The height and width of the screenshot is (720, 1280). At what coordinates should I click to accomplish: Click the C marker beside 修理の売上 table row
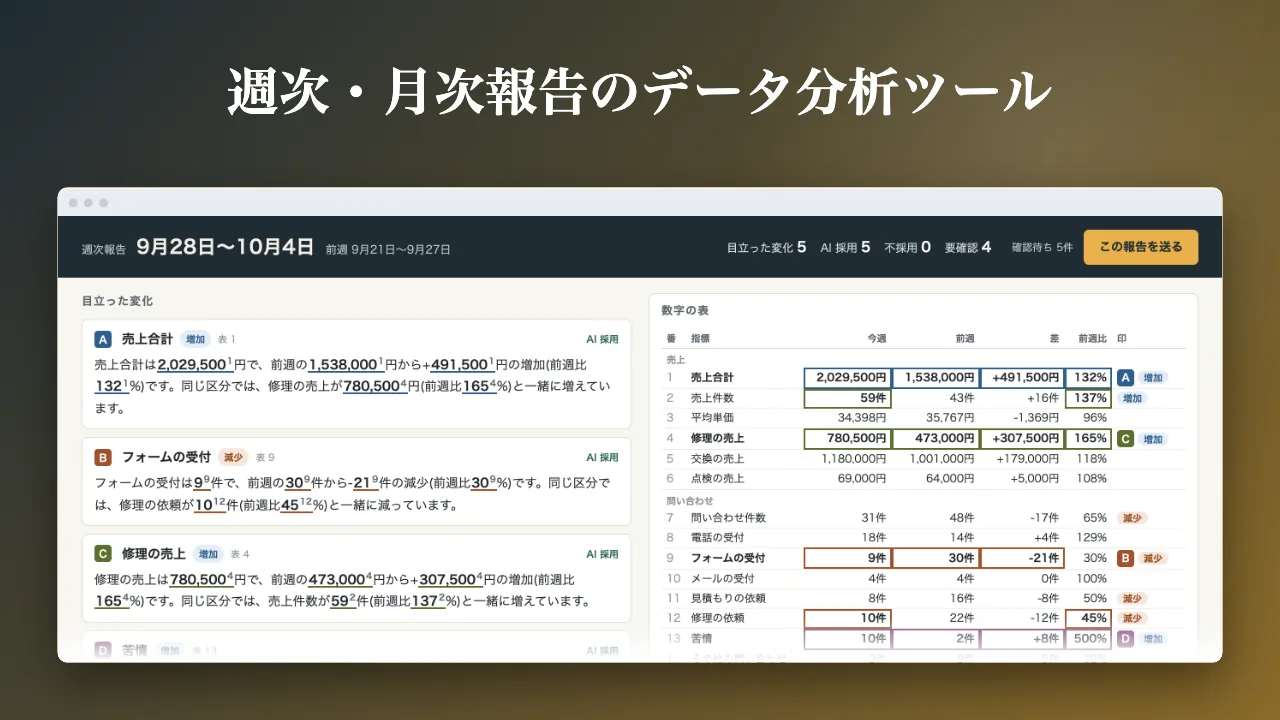point(1125,438)
